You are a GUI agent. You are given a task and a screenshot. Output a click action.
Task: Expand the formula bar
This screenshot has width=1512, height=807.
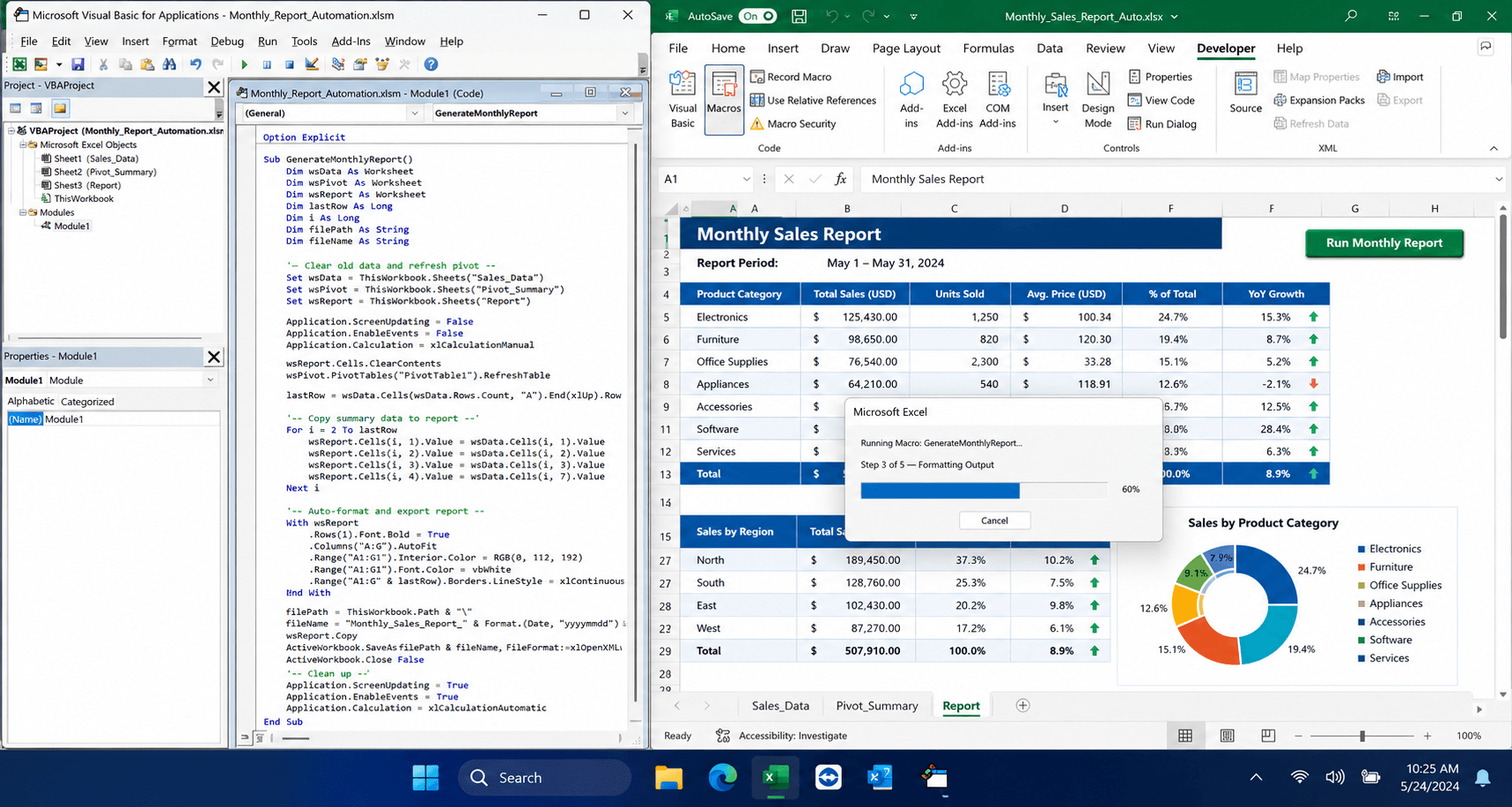[x=1499, y=180]
